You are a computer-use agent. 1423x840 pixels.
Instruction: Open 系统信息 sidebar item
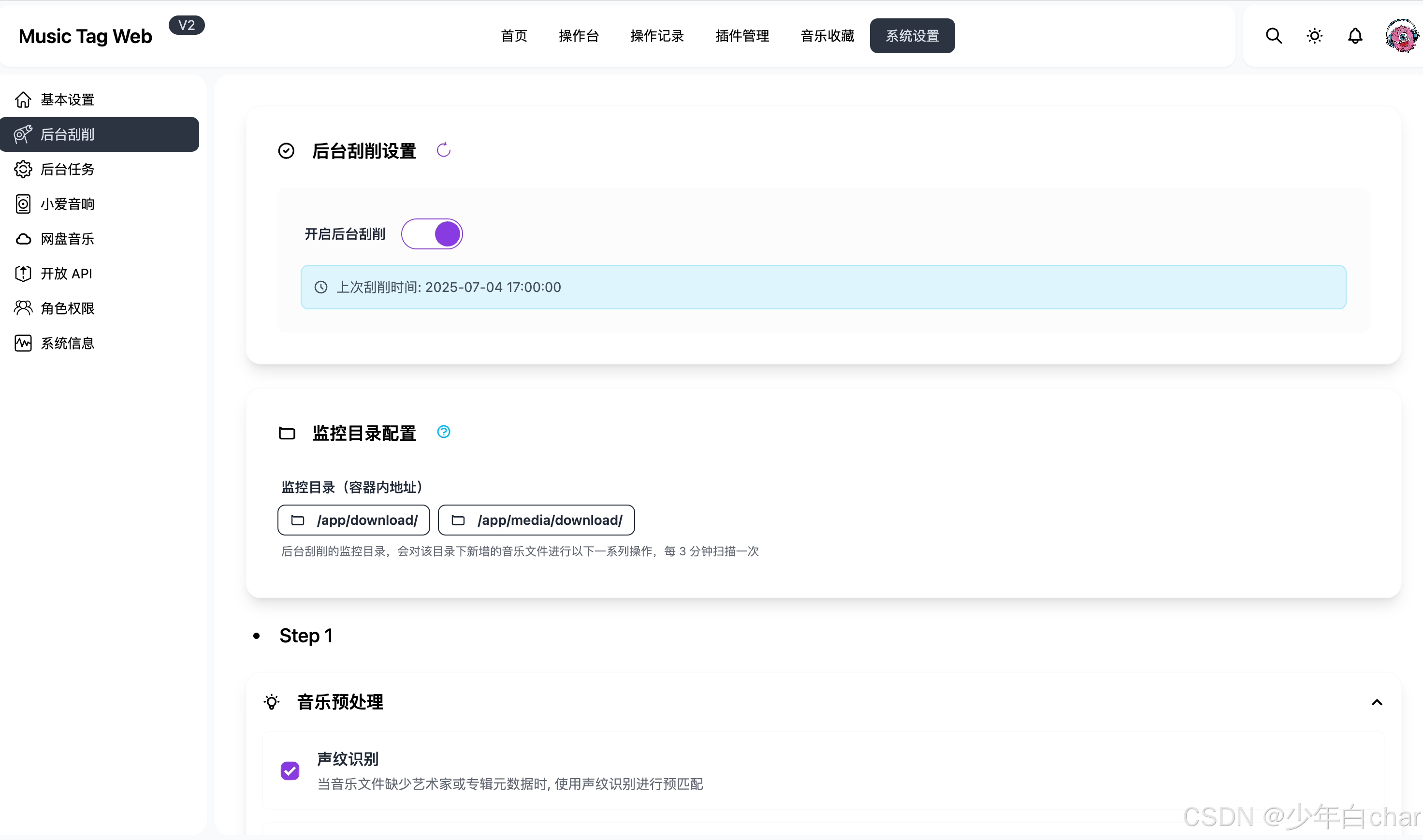click(67, 343)
